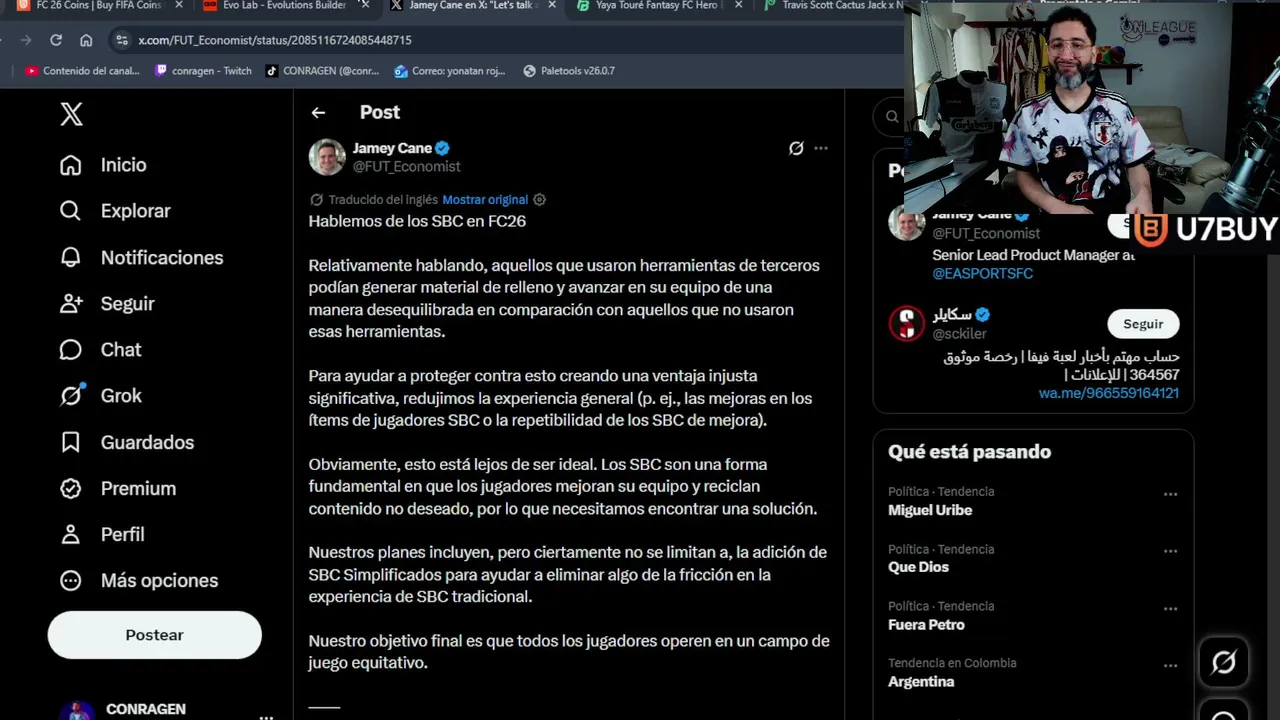Launch Grok icon in sidebar
The image size is (1280, 720).
point(70,396)
